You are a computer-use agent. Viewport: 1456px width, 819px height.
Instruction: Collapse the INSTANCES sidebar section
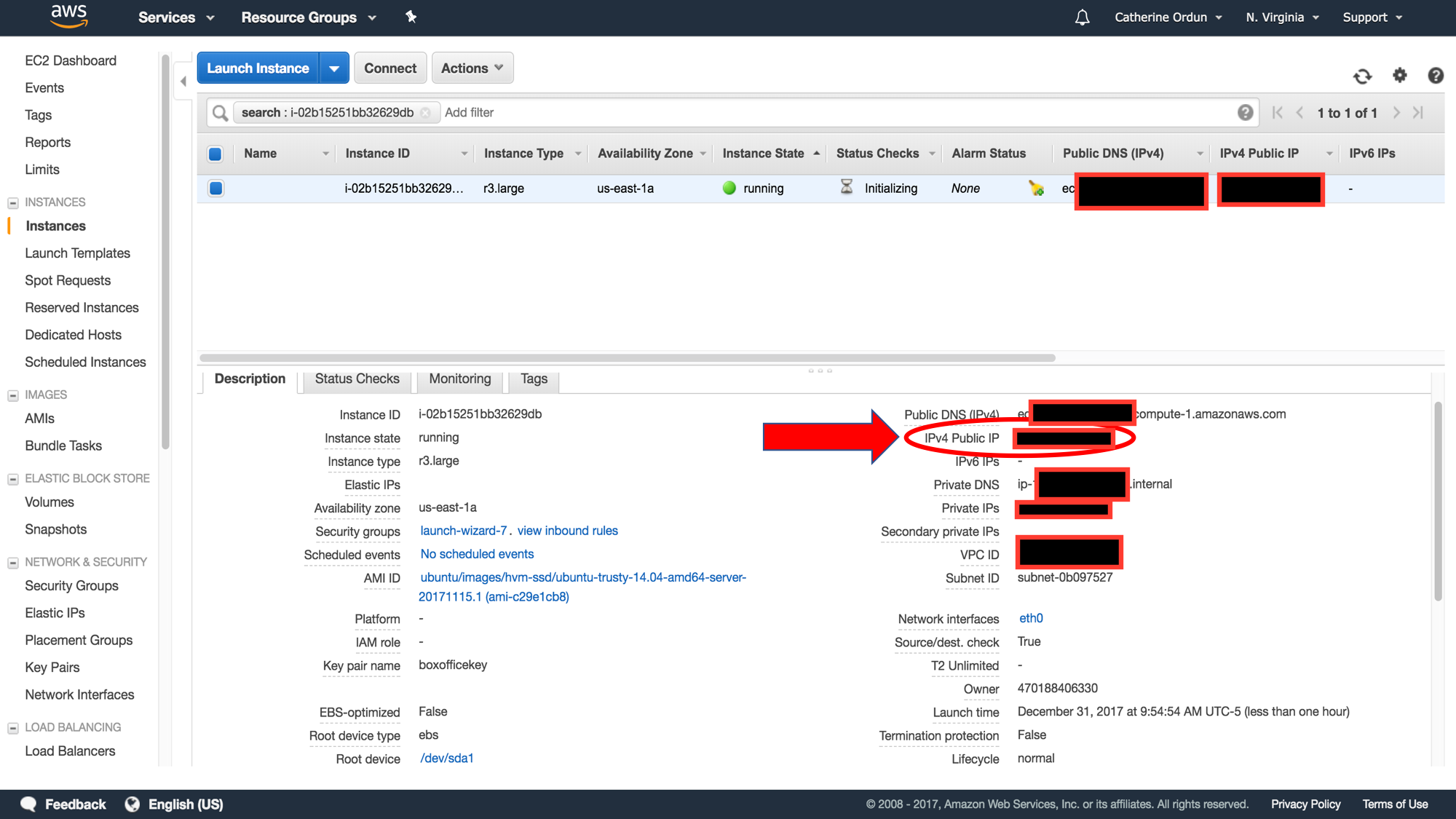(13, 202)
